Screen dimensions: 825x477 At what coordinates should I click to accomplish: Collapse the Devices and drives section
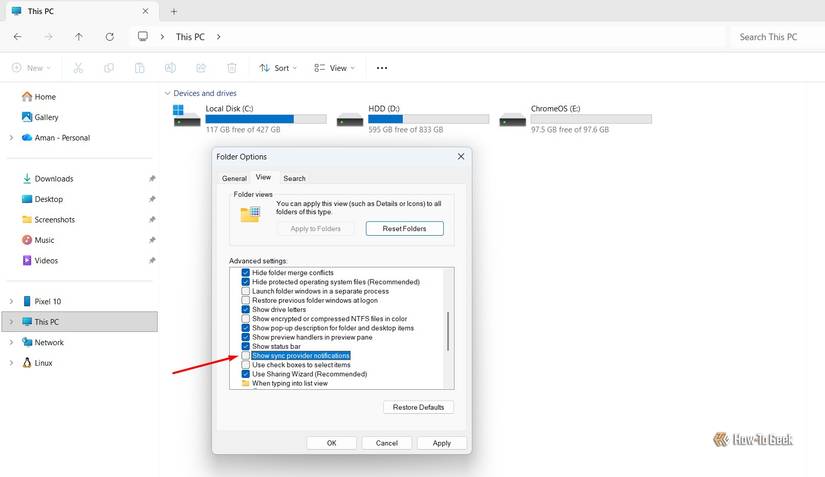pos(166,93)
